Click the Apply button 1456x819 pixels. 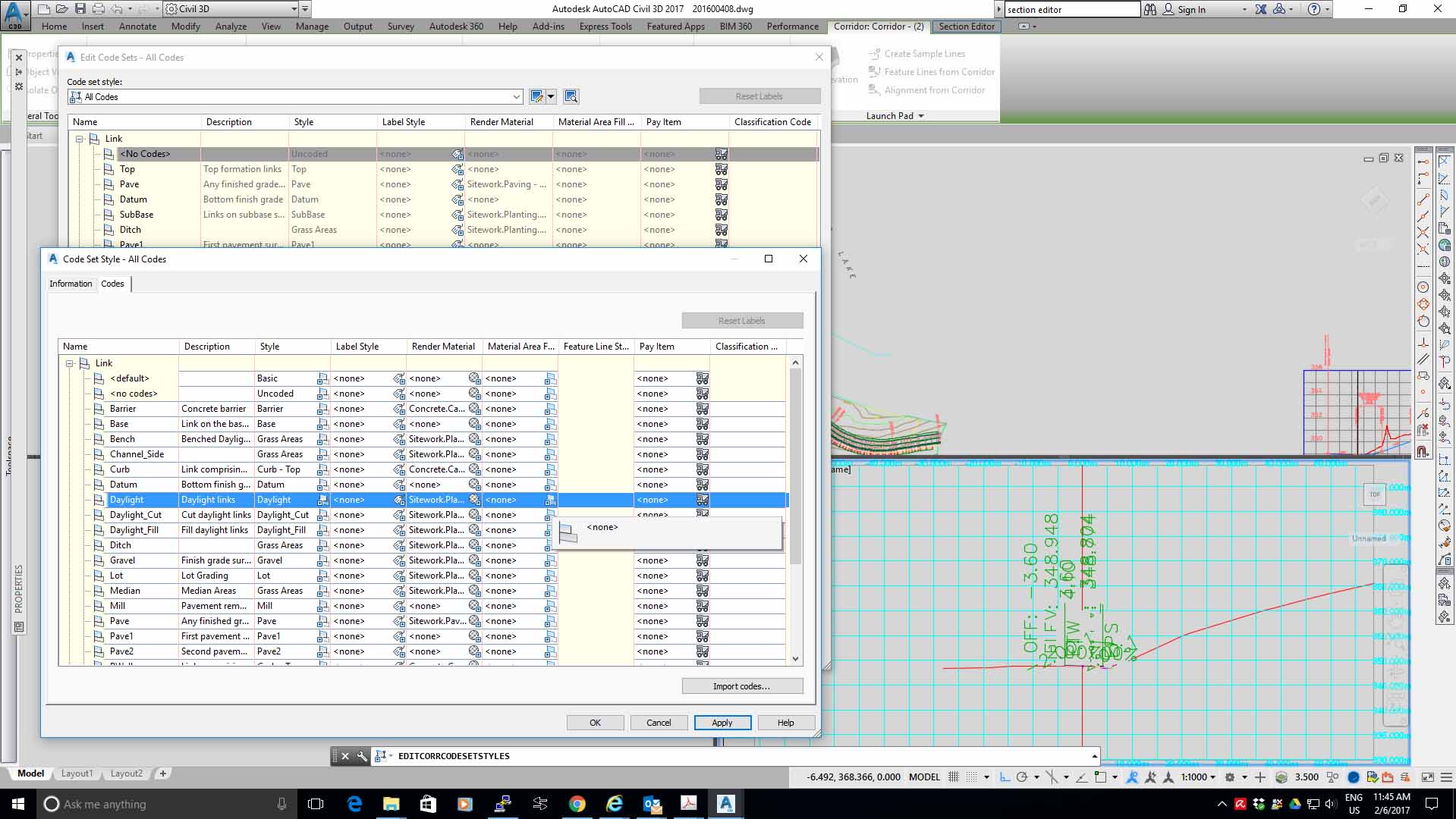point(722,723)
